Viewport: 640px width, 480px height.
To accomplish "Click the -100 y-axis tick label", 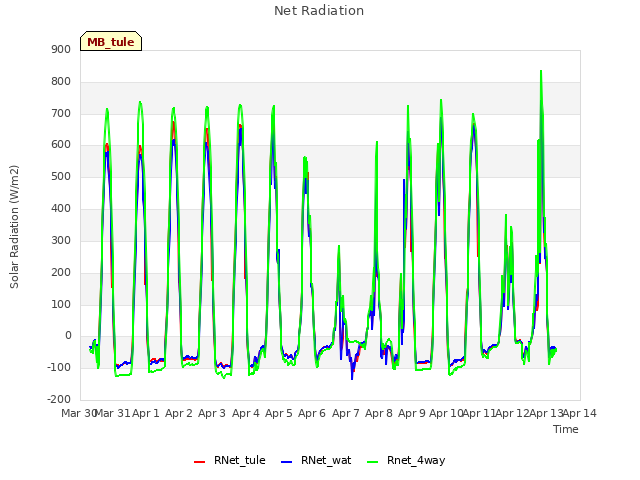I will coord(59,367).
